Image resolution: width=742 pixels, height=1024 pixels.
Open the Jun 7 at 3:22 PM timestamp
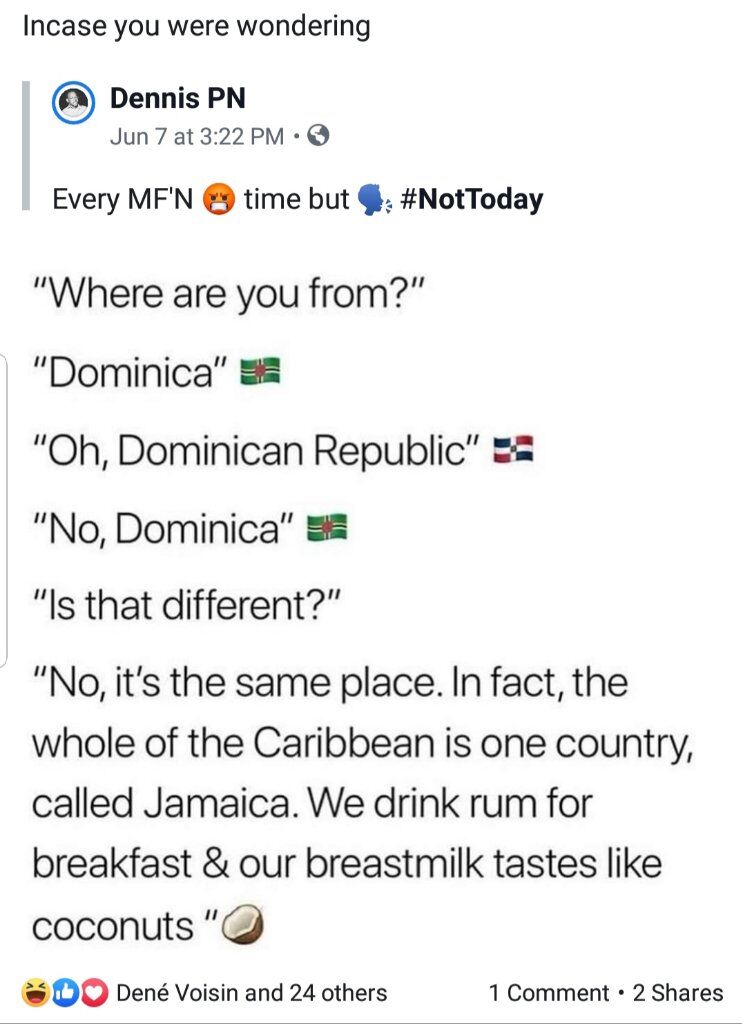click(x=197, y=136)
